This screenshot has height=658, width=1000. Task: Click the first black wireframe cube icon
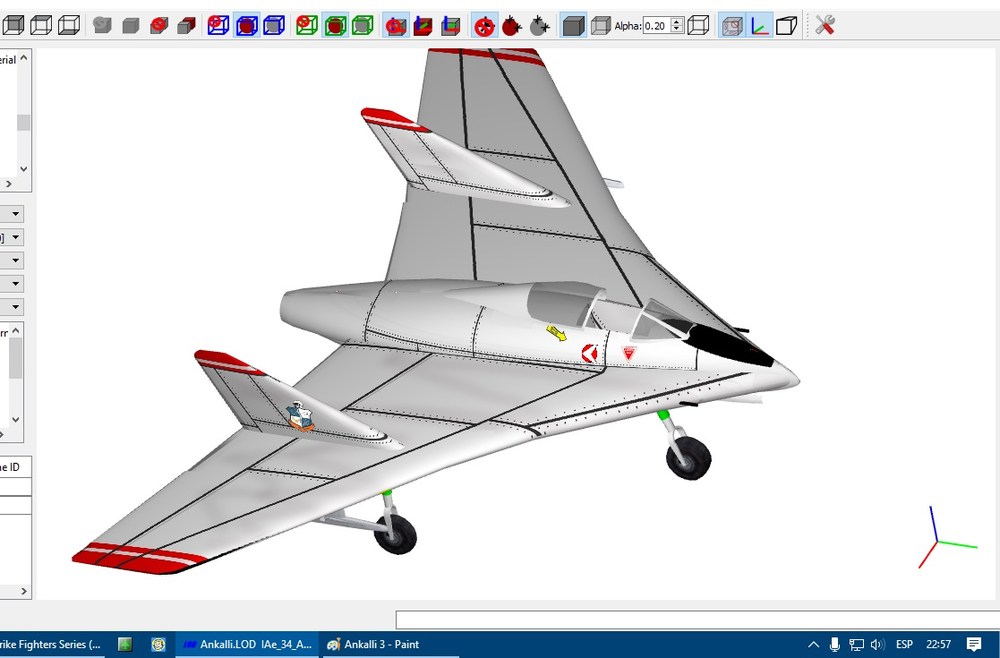13,26
